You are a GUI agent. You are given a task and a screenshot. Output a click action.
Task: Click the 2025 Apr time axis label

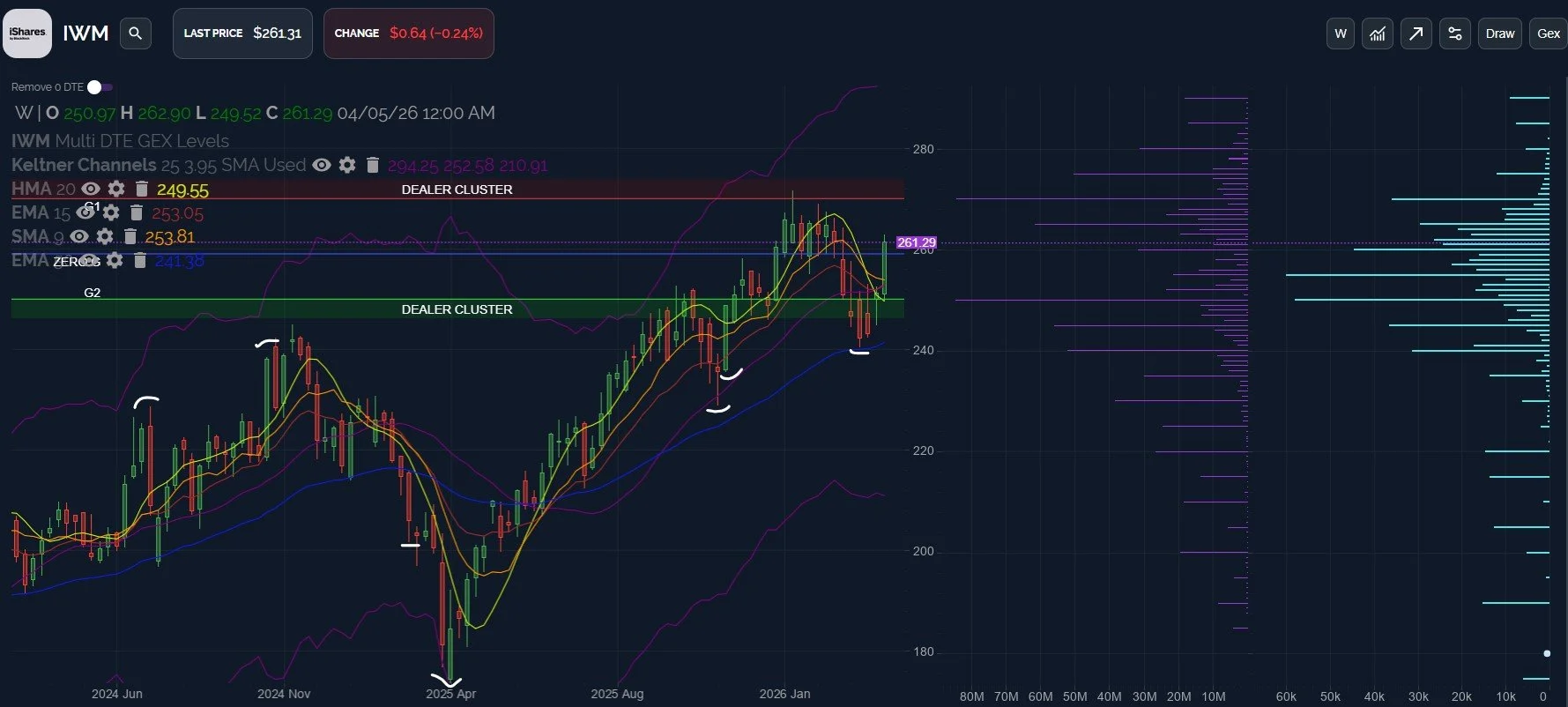450,694
